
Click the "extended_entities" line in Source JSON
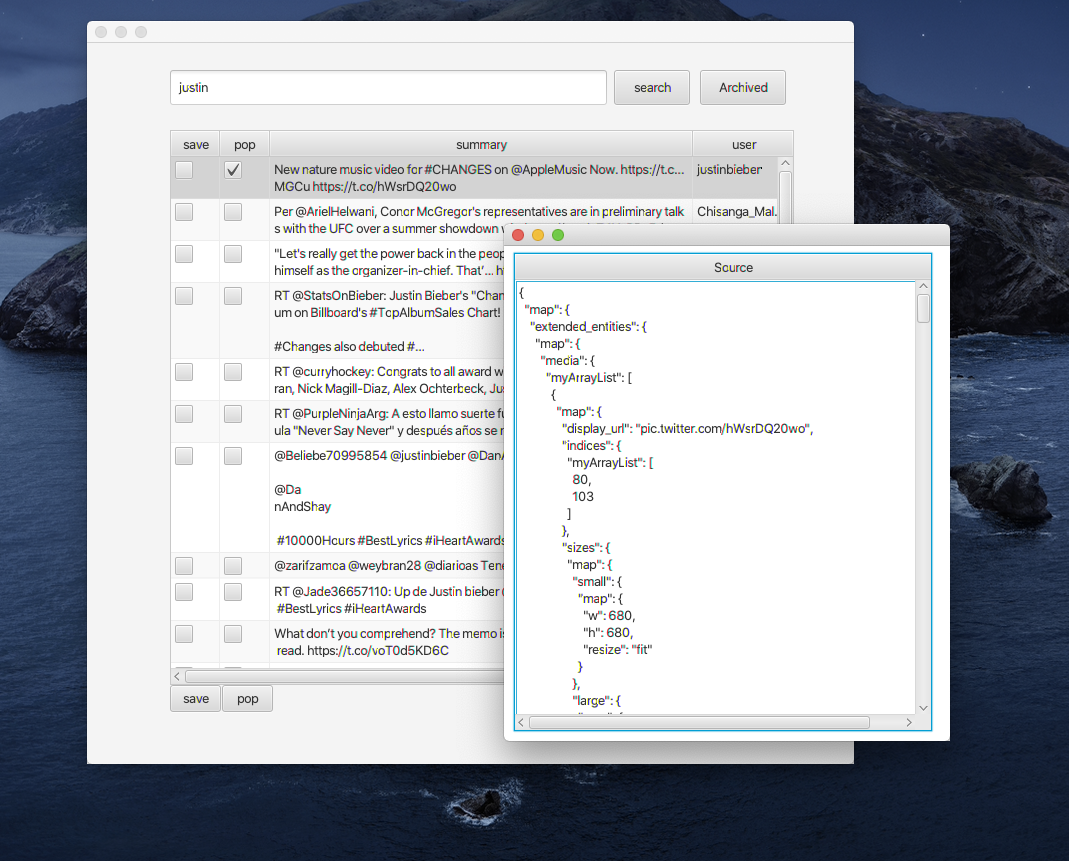(x=588, y=327)
